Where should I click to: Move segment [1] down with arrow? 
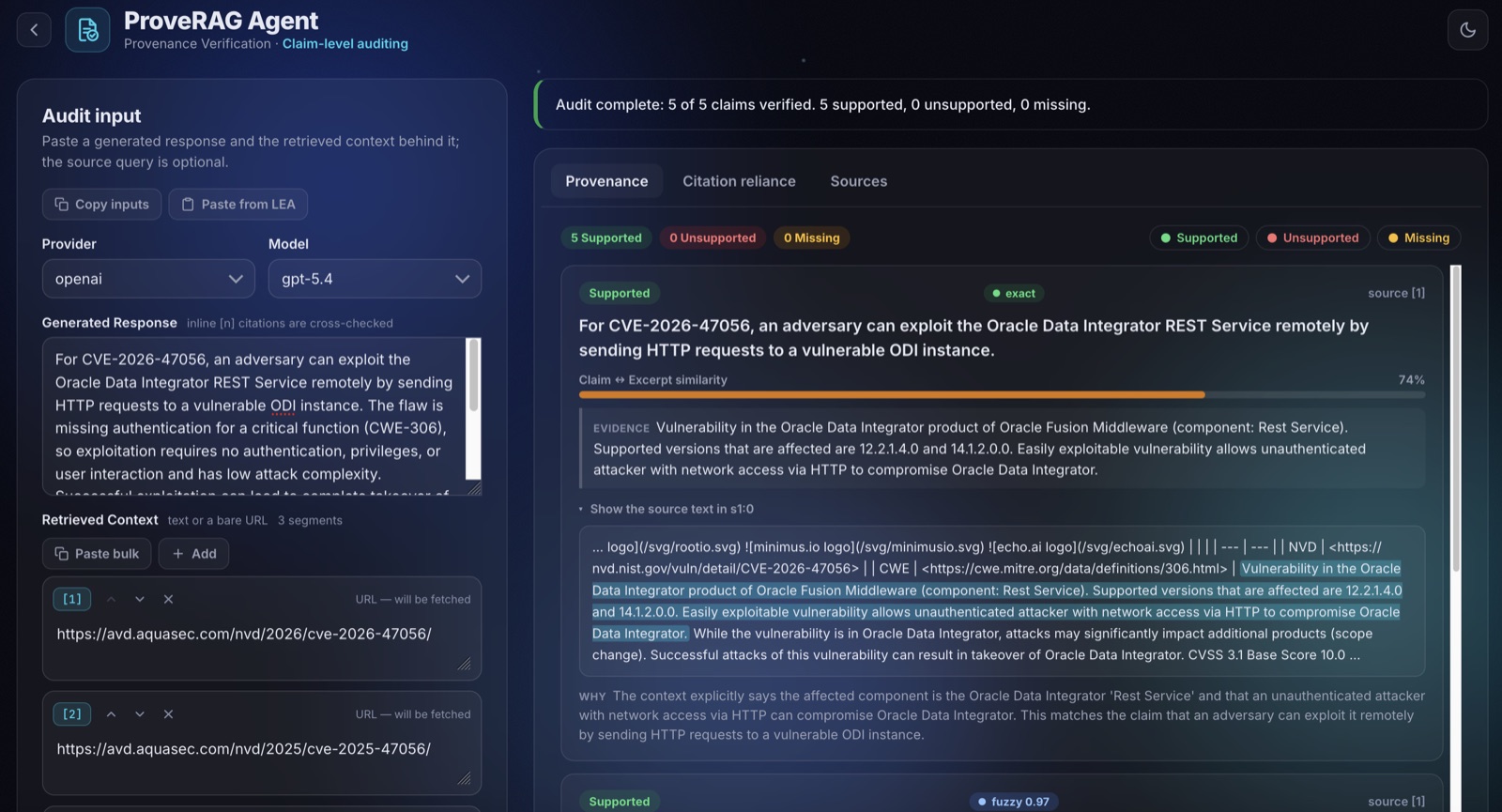pyautogui.click(x=140, y=599)
